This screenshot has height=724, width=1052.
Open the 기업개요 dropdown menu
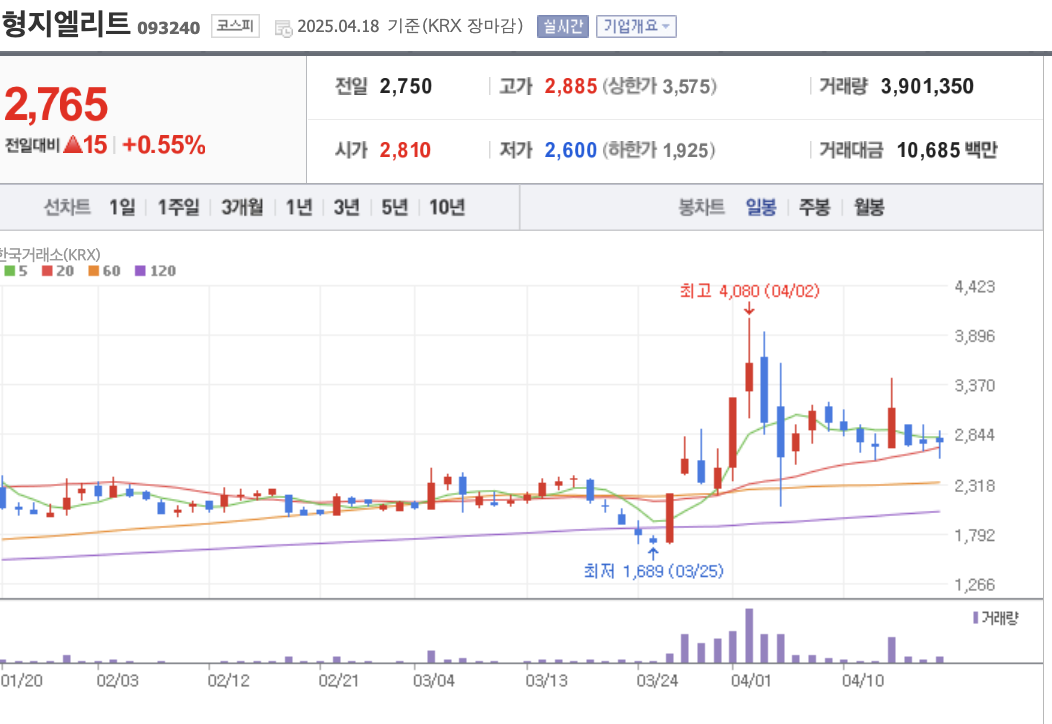635,26
